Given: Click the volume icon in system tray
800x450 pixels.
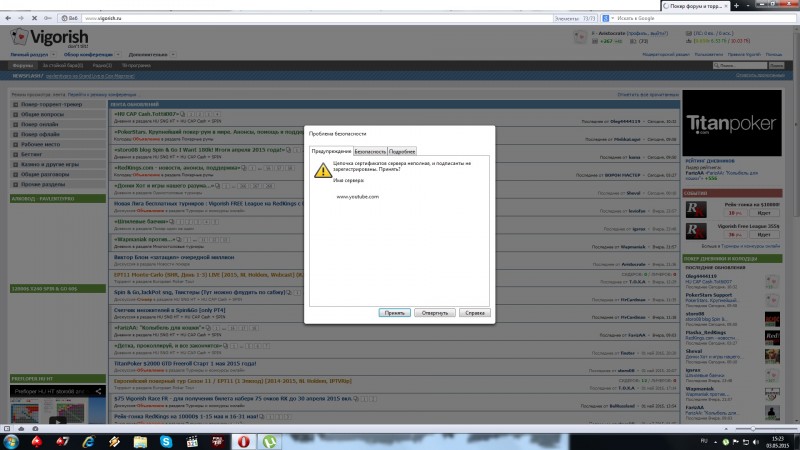Looking at the screenshot, I should [x=756, y=442].
